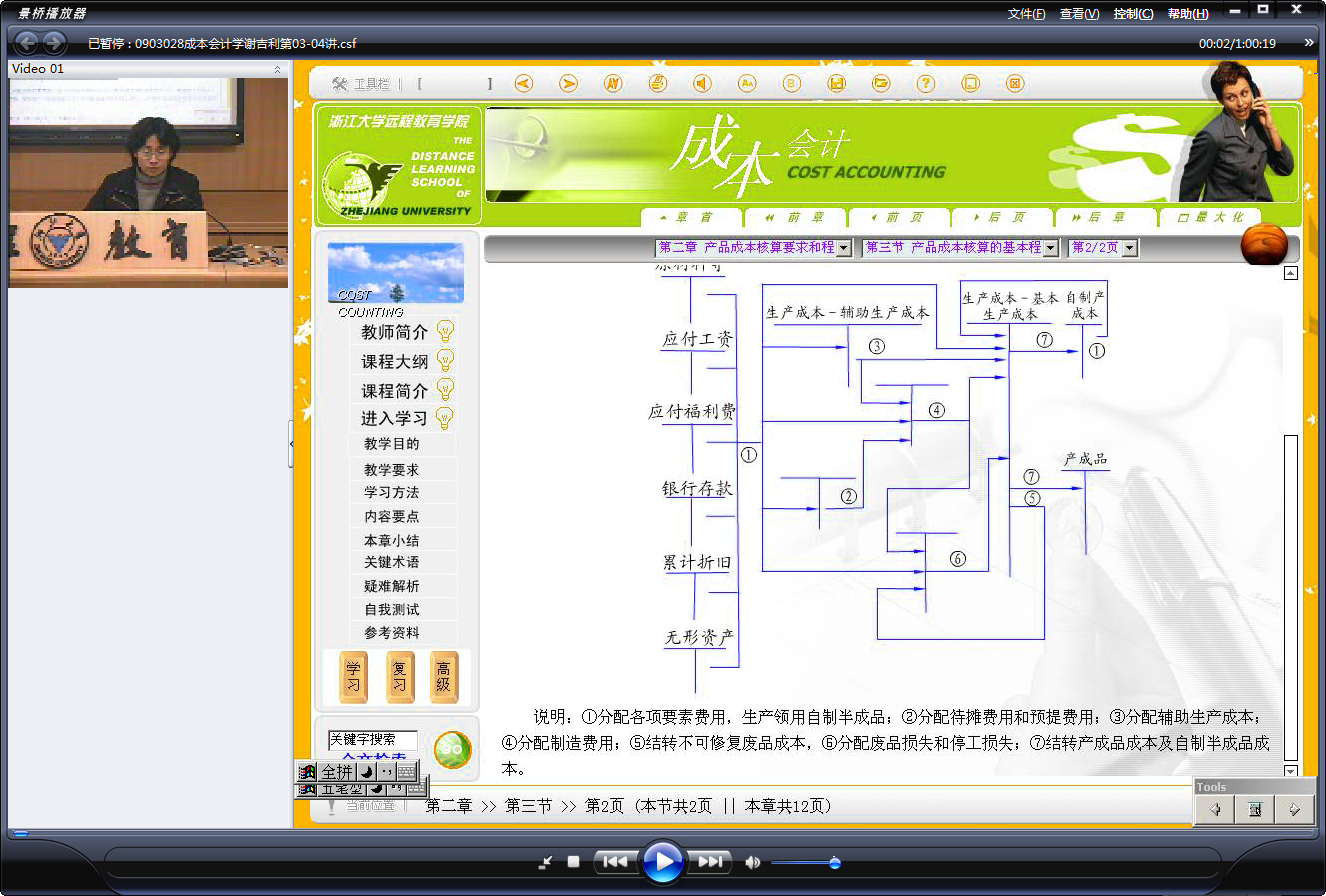Open the 帮助(H) menu
Image resolution: width=1326 pixels, height=896 pixels.
click(x=1188, y=14)
